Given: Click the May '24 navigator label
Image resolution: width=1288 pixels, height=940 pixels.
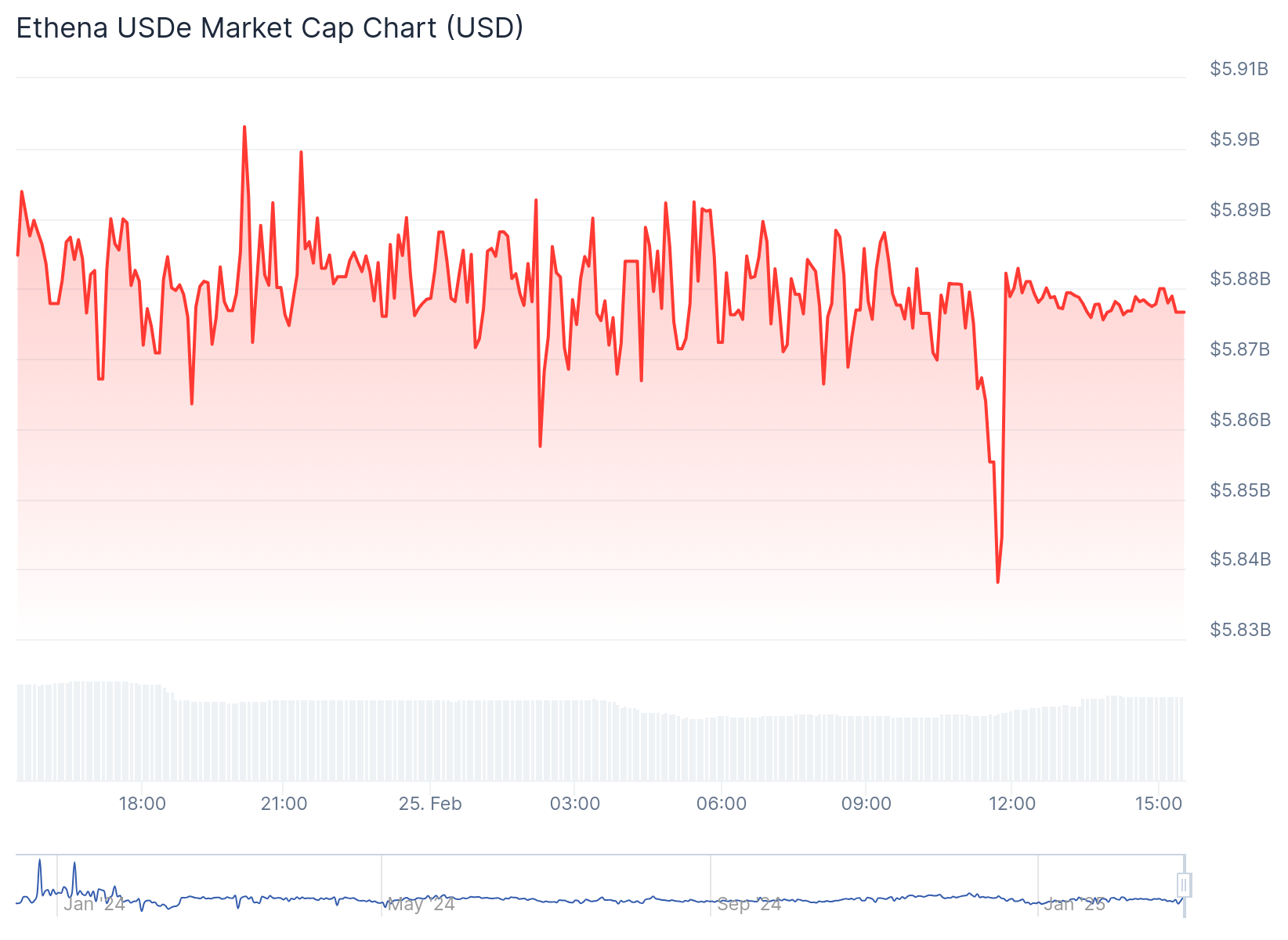Looking at the screenshot, I should pos(421,904).
